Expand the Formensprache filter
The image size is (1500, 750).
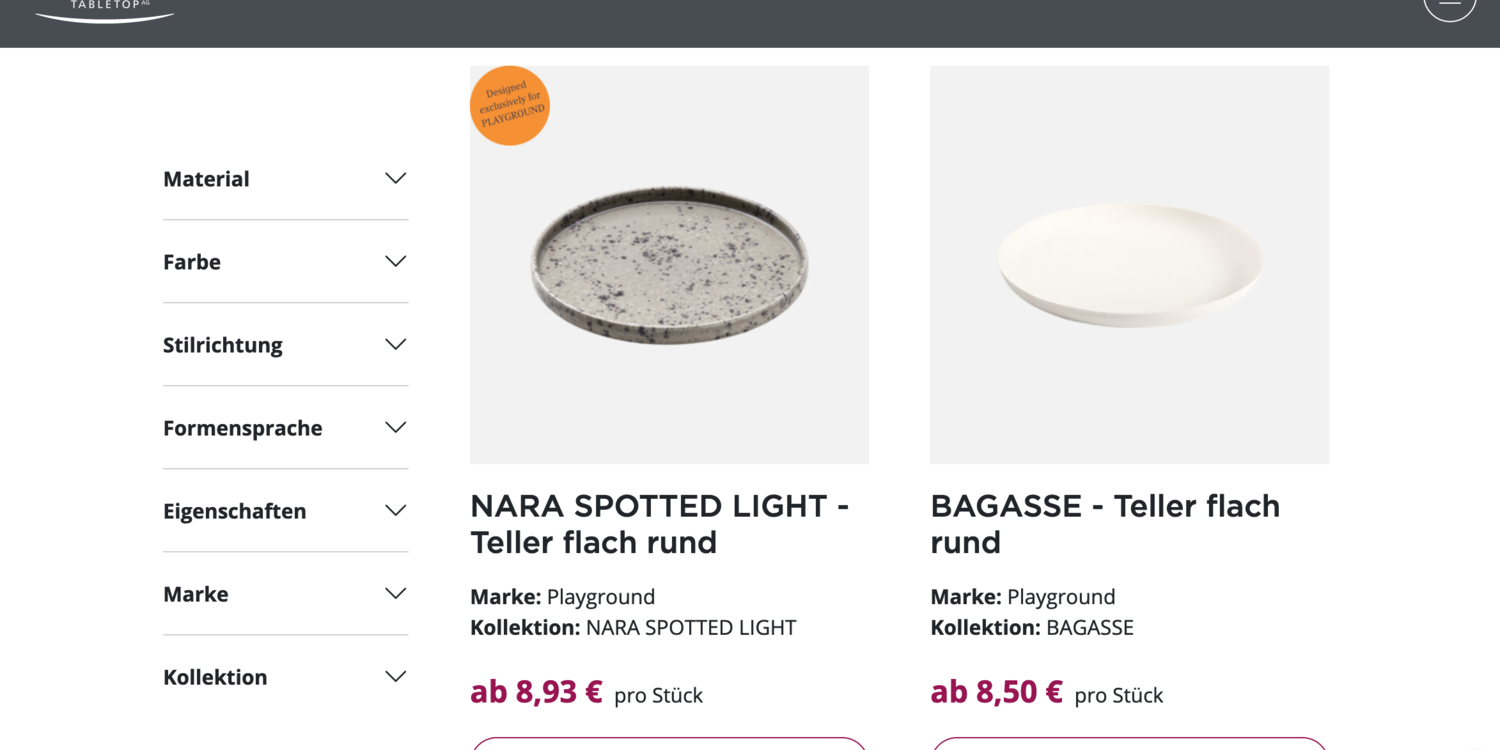285,428
